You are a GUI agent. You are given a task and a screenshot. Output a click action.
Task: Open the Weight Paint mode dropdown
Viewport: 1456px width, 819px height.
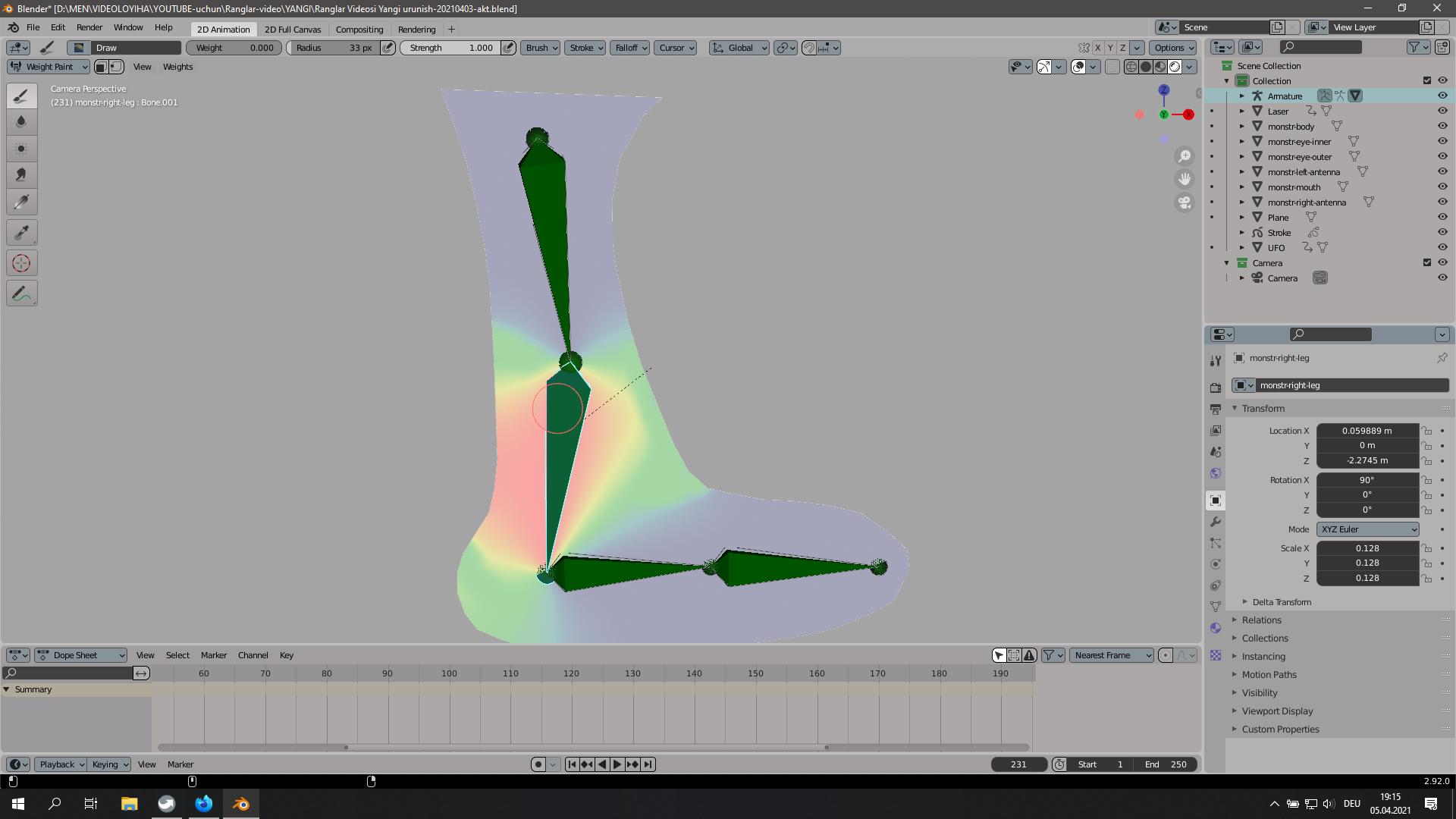click(x=49, y=67)
